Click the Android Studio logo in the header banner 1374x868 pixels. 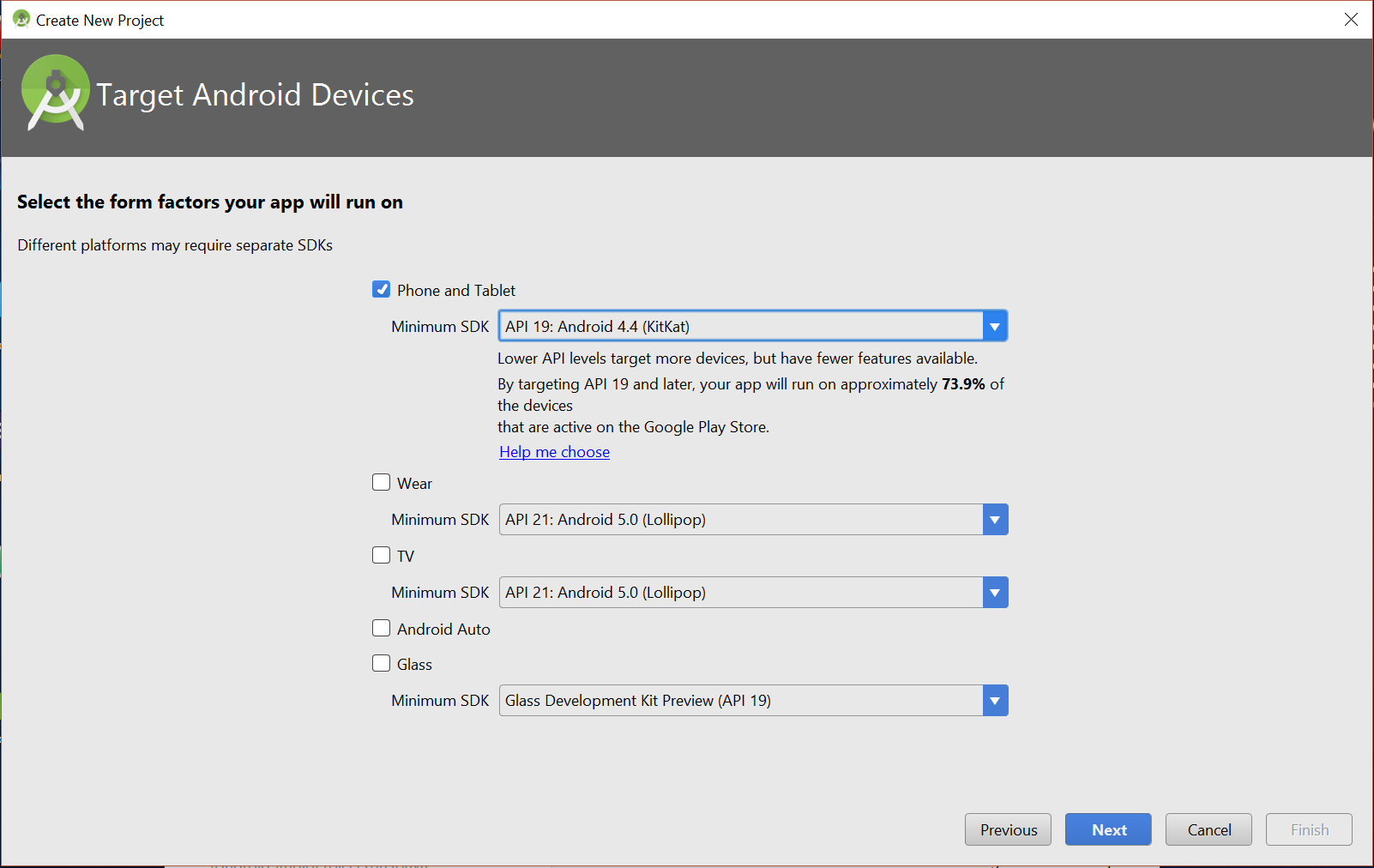tap(55, 92)
